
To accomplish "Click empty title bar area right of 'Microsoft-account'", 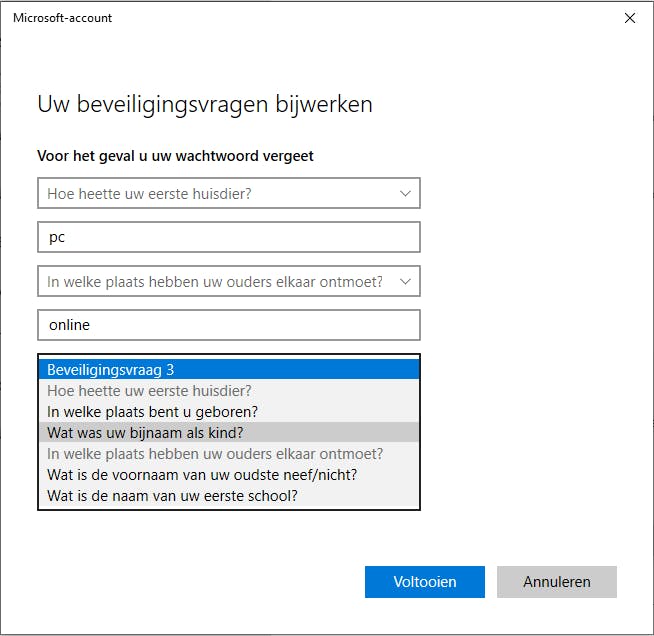I will pyautogui.click(x=350, y=18).
